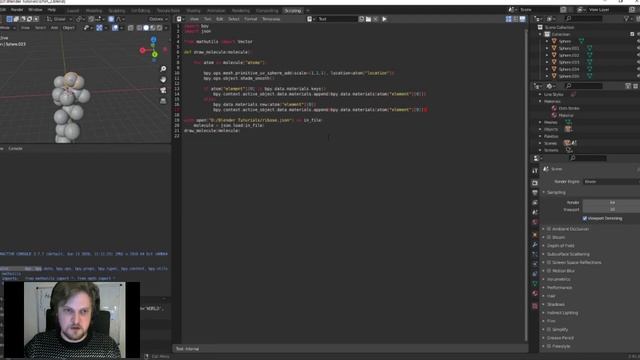
Task: Enable Freestyle checkbox
Action: click(549, 346)
